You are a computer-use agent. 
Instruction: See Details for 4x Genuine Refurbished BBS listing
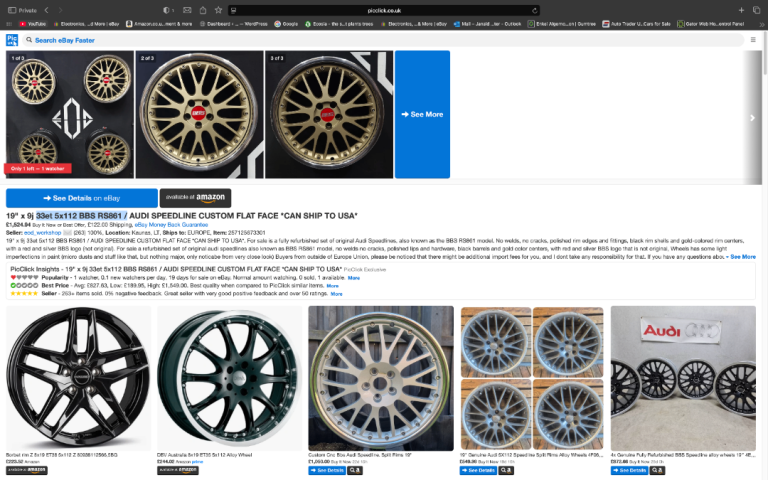[x=629, y=470]
